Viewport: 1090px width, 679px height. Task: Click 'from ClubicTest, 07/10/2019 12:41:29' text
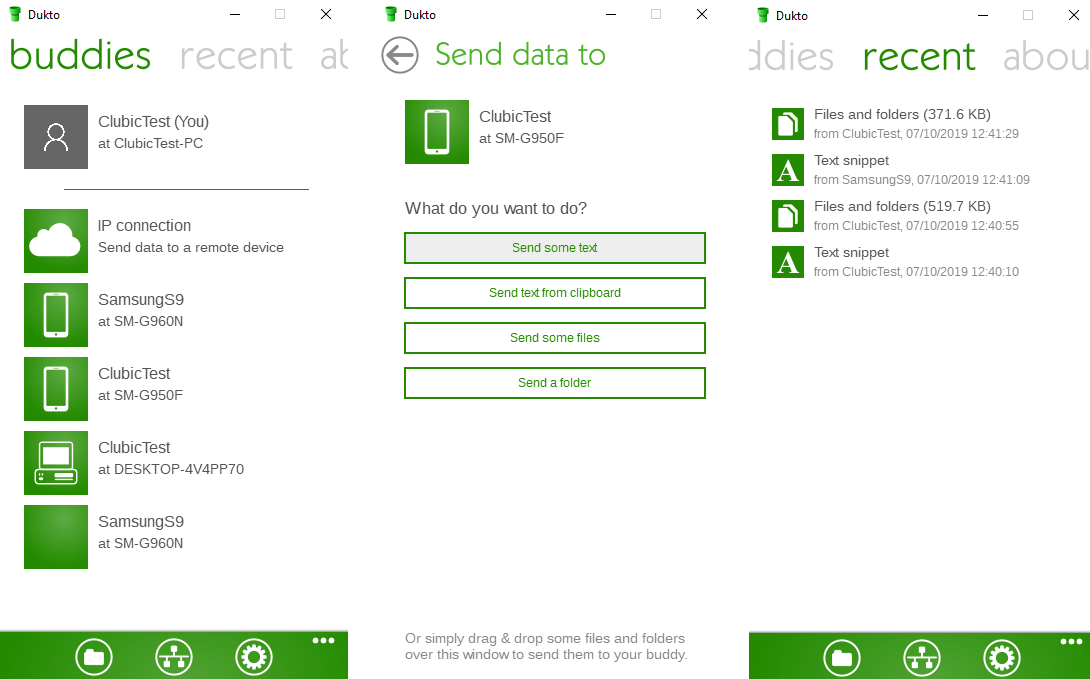pos(916,133)
